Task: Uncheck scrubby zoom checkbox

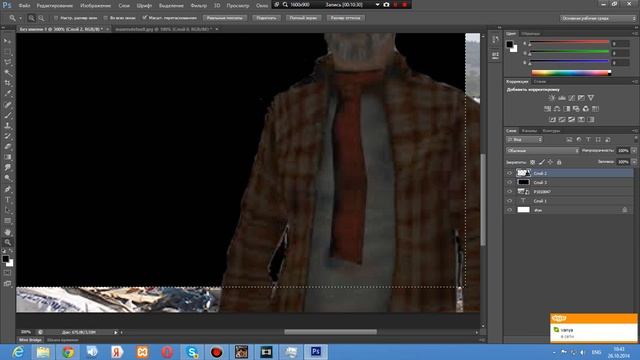Action: coord(144,18)
